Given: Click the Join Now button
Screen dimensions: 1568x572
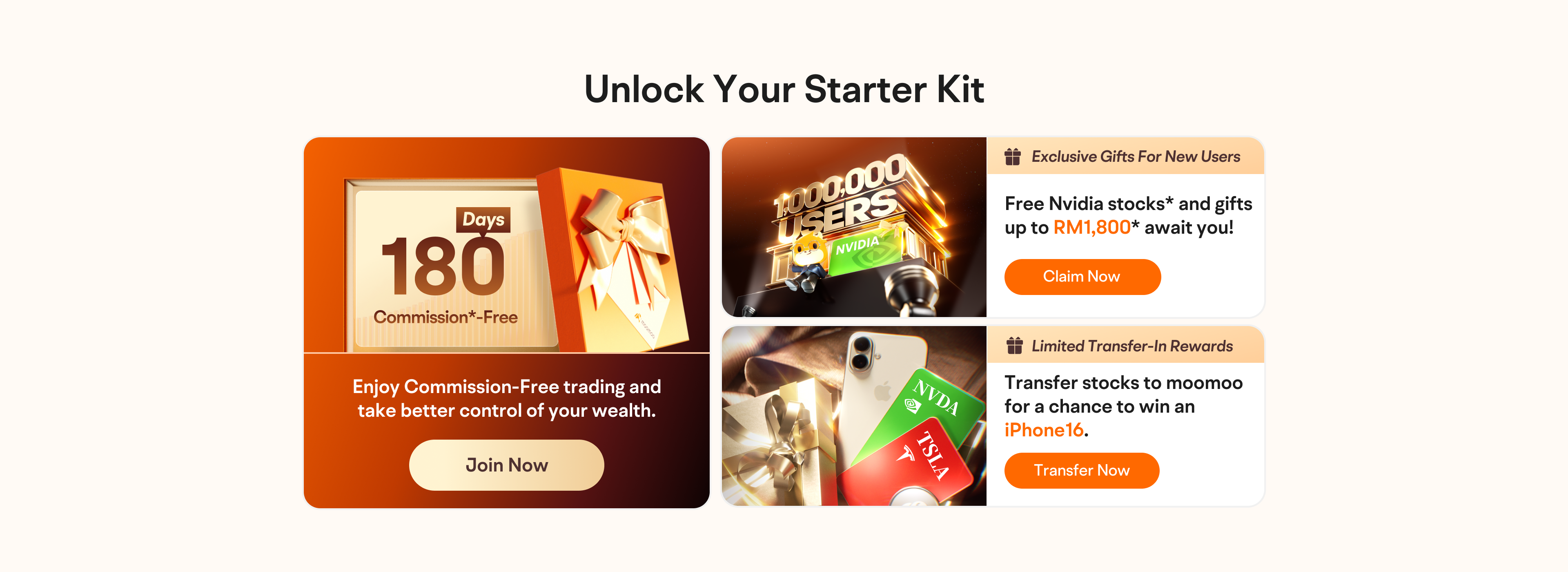Looking at the screenshot, I should coord(506,465).
